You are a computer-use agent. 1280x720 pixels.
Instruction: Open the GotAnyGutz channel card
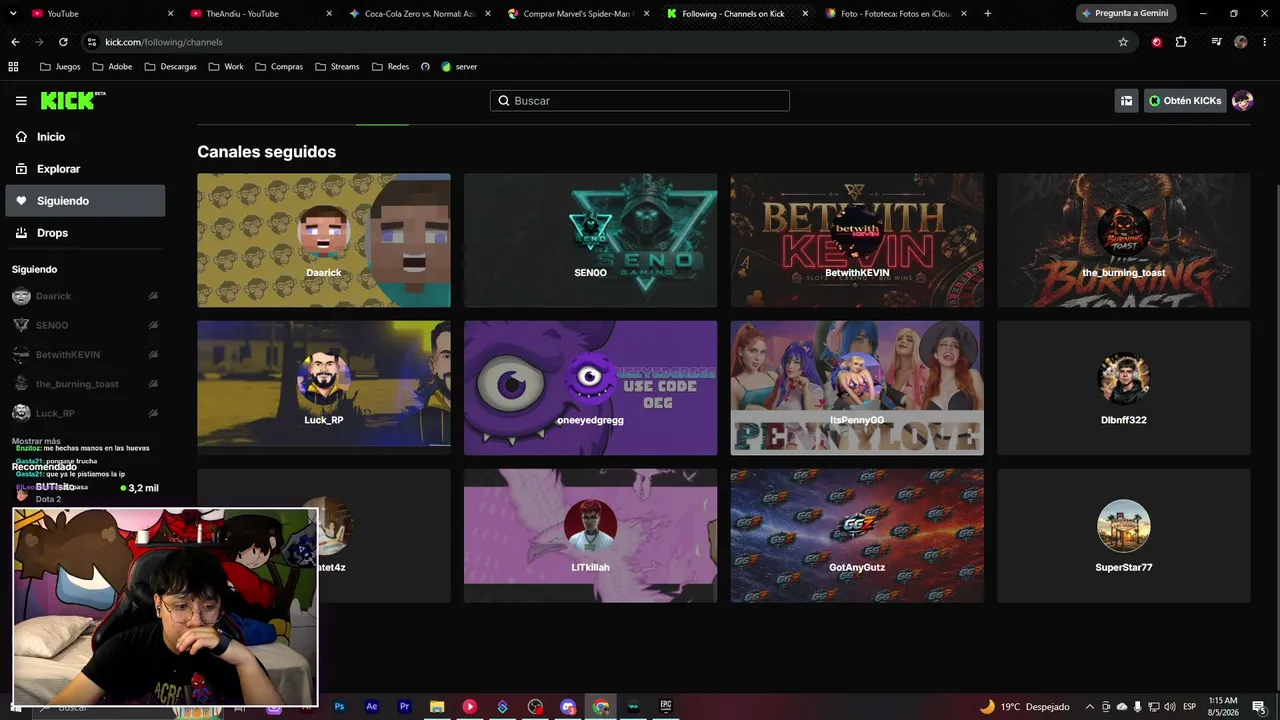click(x=857, y=536)
